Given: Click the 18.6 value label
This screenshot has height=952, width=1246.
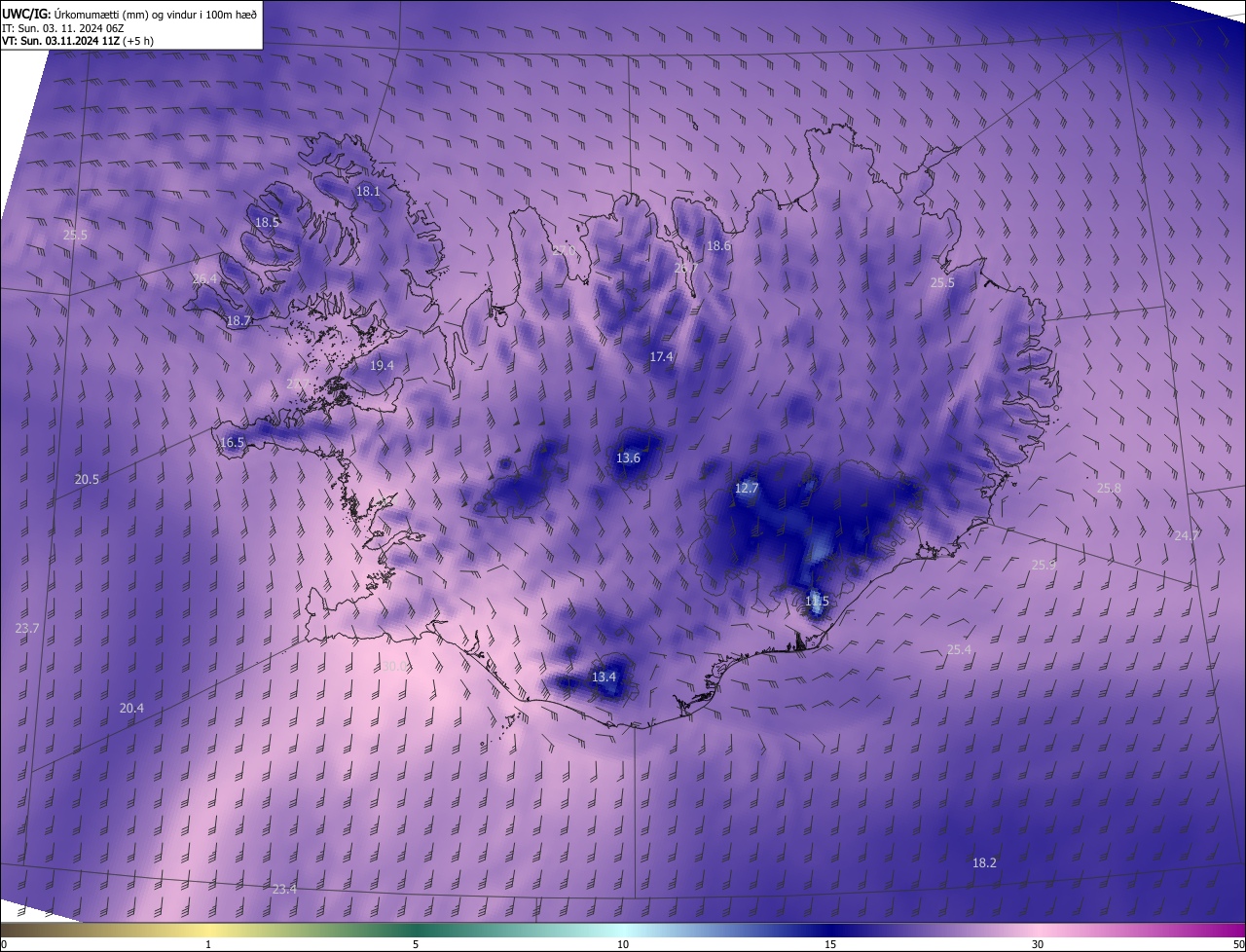Looking at the screenshot, I should click(x=718, y=246).
